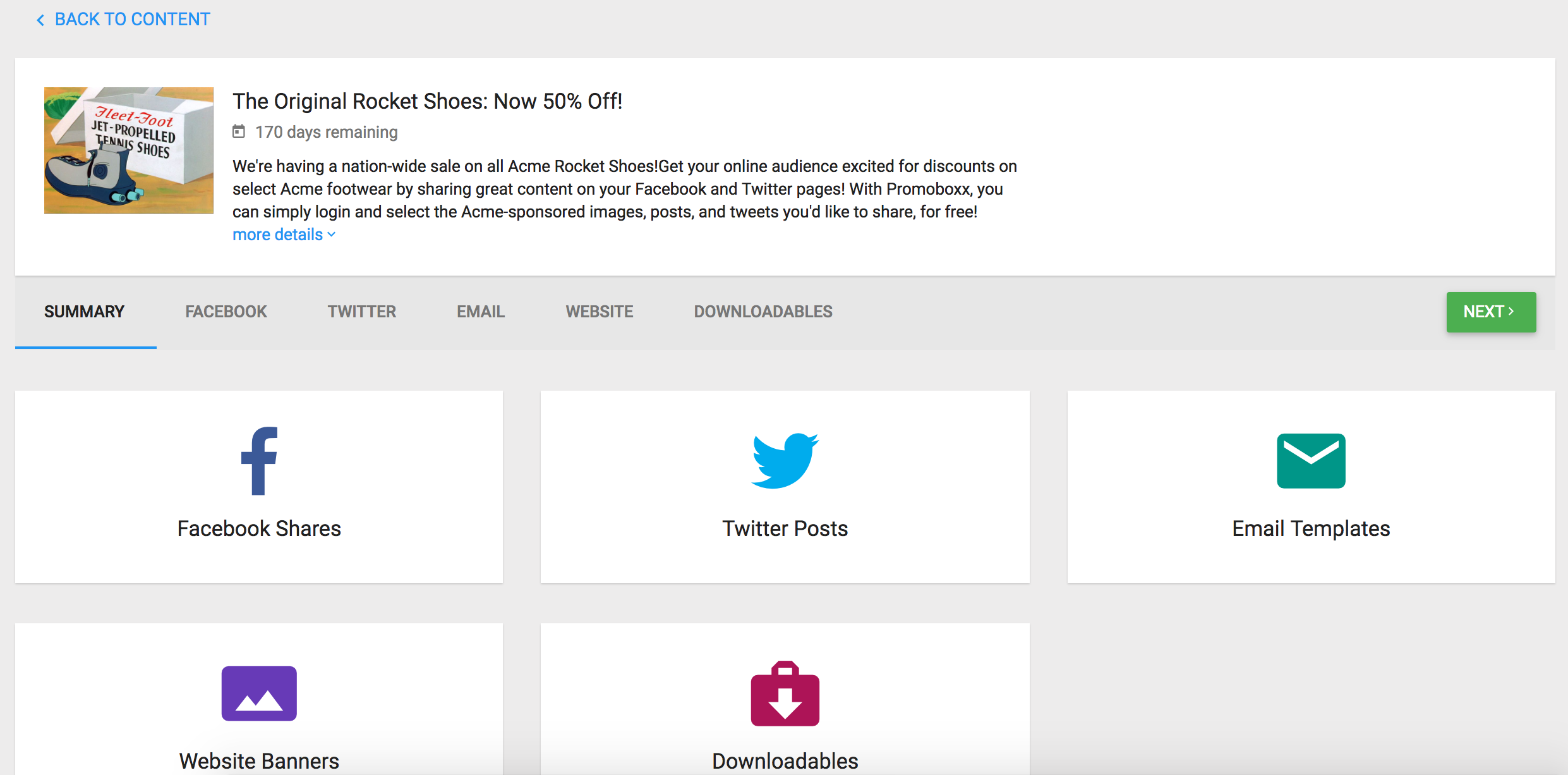
Task: Open the Facebook Shares card label
Action: 259,528
